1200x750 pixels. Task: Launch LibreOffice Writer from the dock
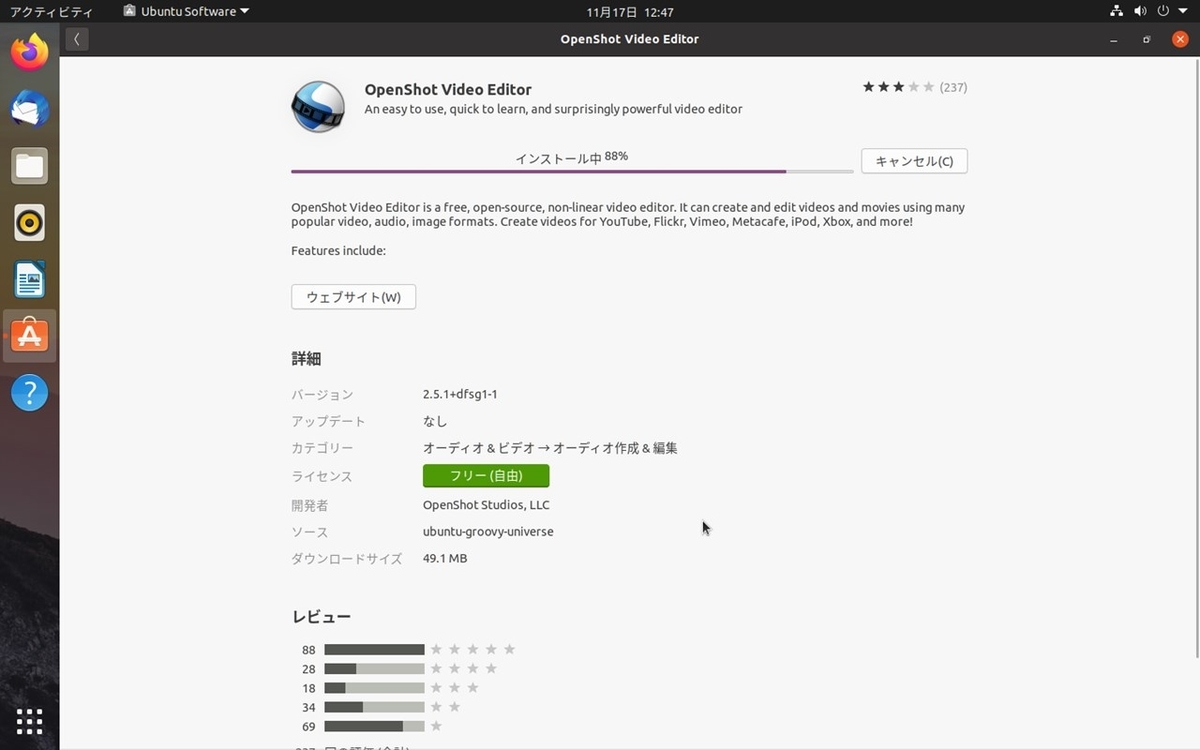(30, 280)
